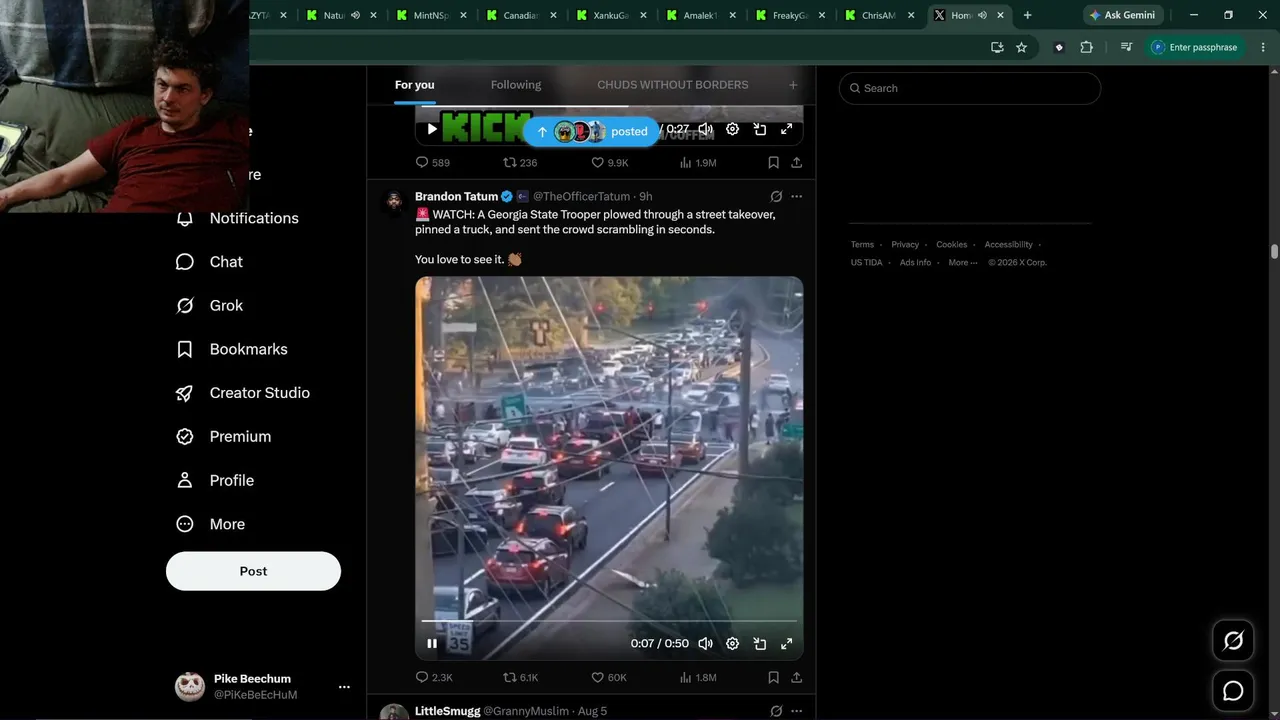This screenshot has width=1280, height=720.
Task: Click the Ask Gemini button
Action: pos(1123,15)
